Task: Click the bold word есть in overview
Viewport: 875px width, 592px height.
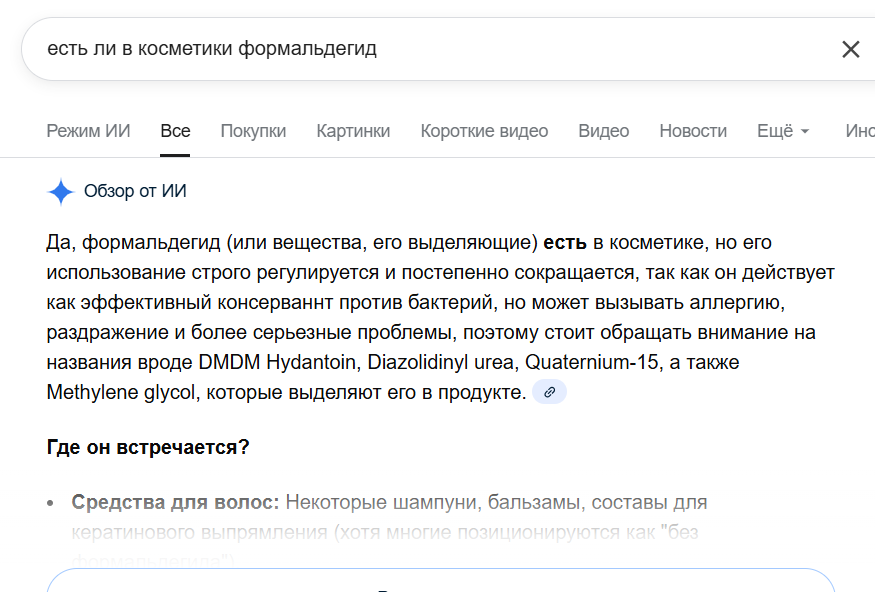Action: [565, 243]
